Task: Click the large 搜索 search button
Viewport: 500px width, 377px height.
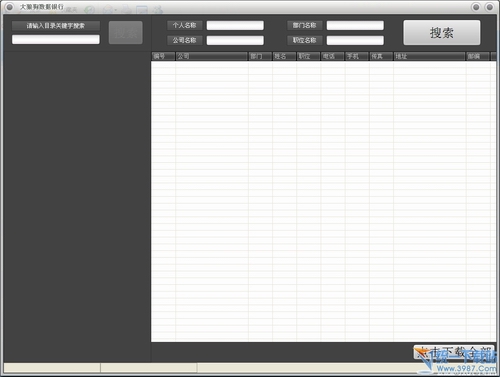Action: click(x=442, y=33)
